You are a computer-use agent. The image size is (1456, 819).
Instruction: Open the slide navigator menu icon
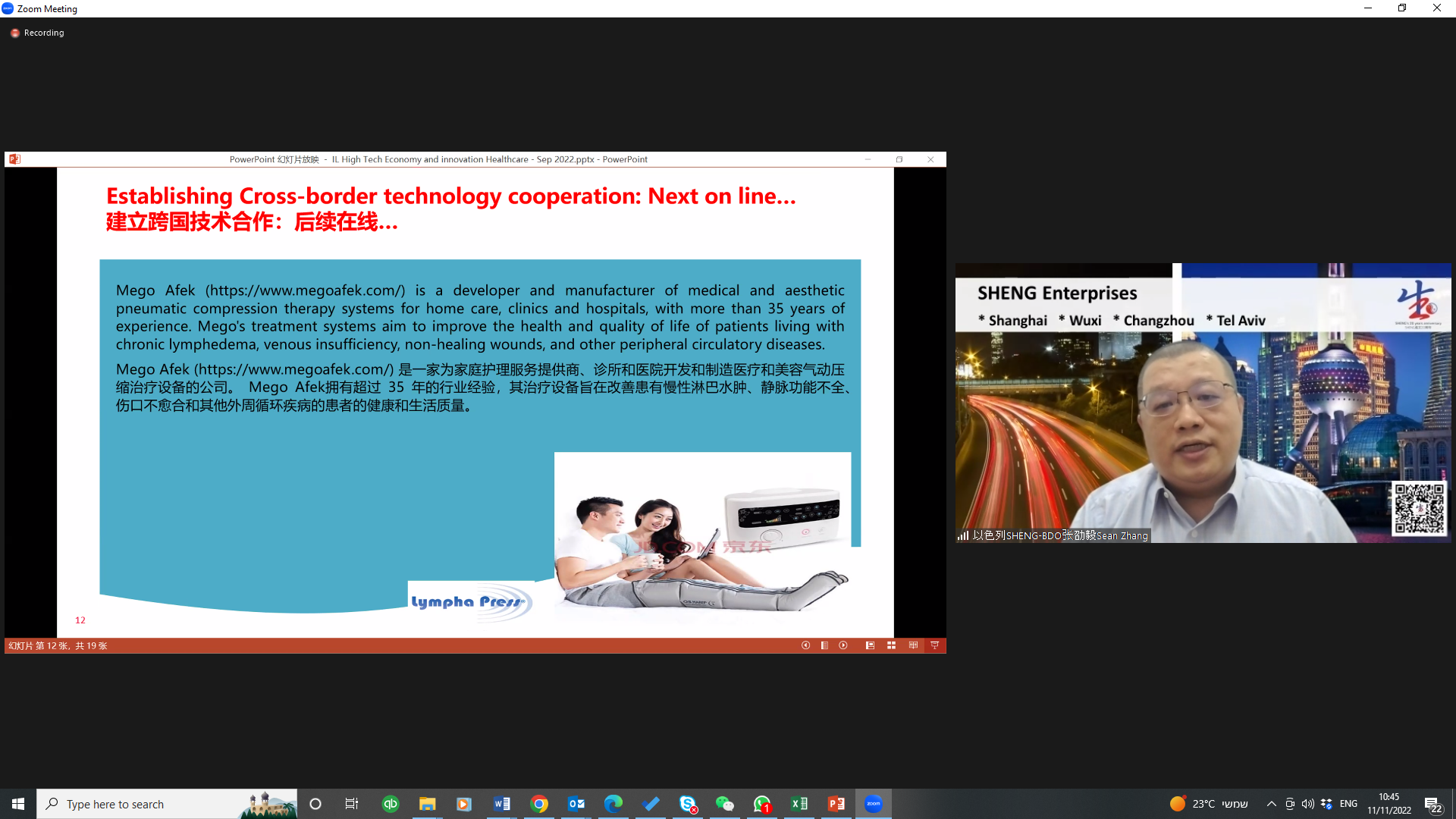tap(824, 645)
